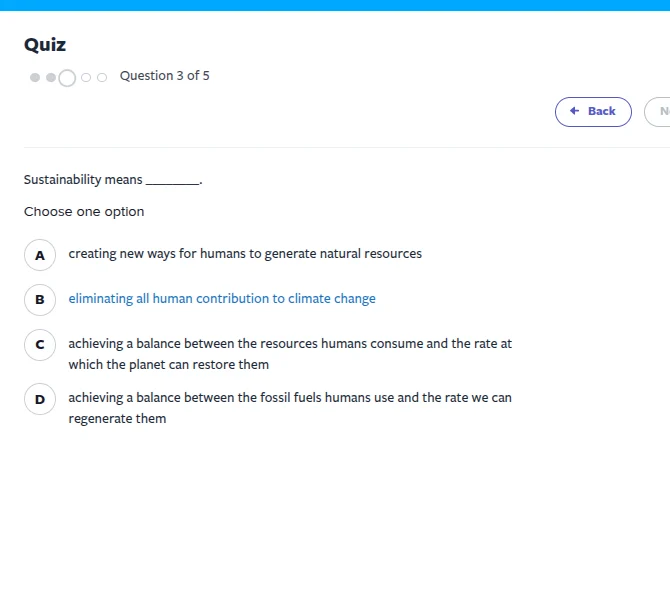Click "creating new ways for humans" answer text

pyautogui.click(x=245, y=254)
